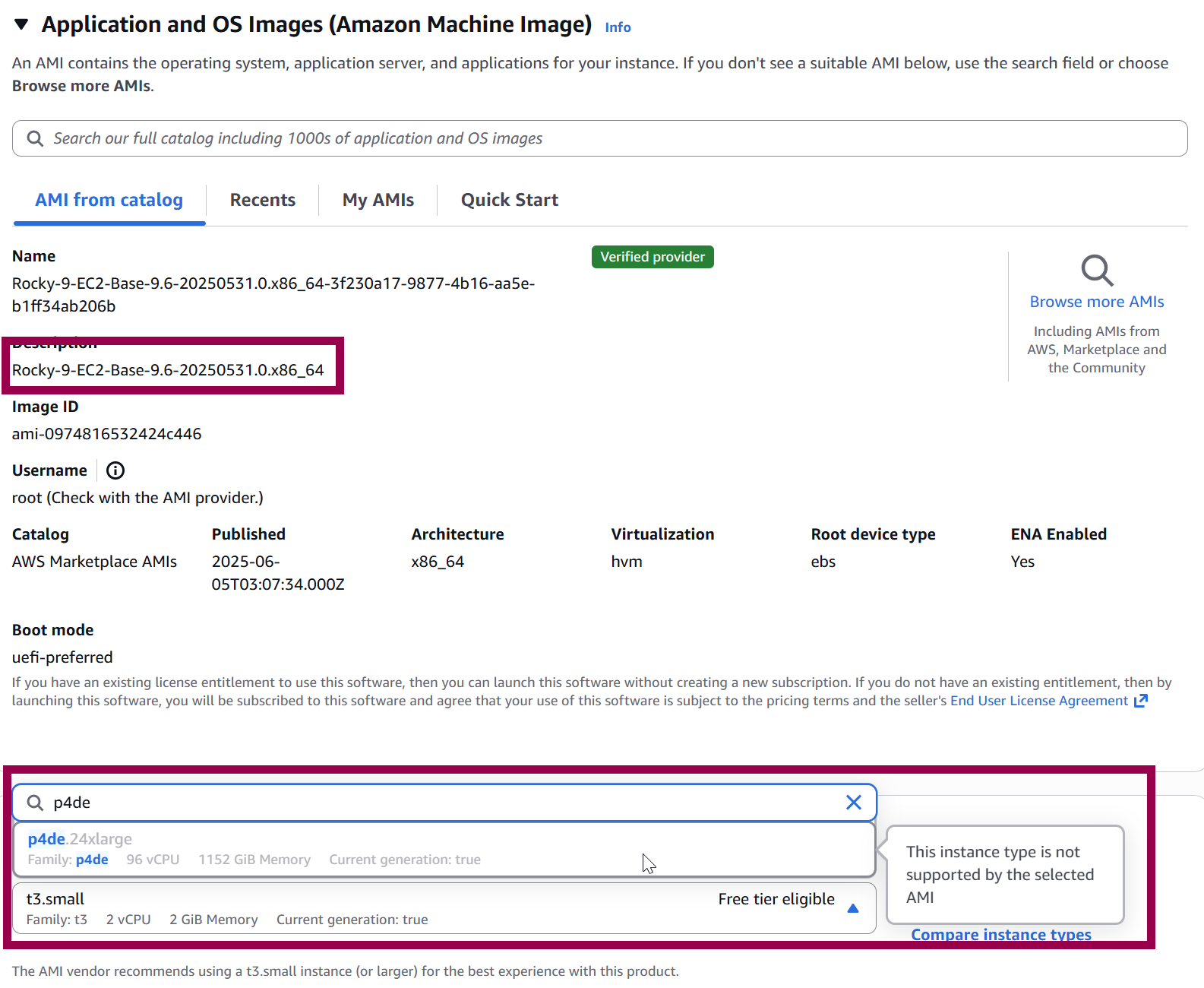The height and width of the screenshot is (988, 1204).
Task: Click the Username info circle icon
Action: (115, 470)
